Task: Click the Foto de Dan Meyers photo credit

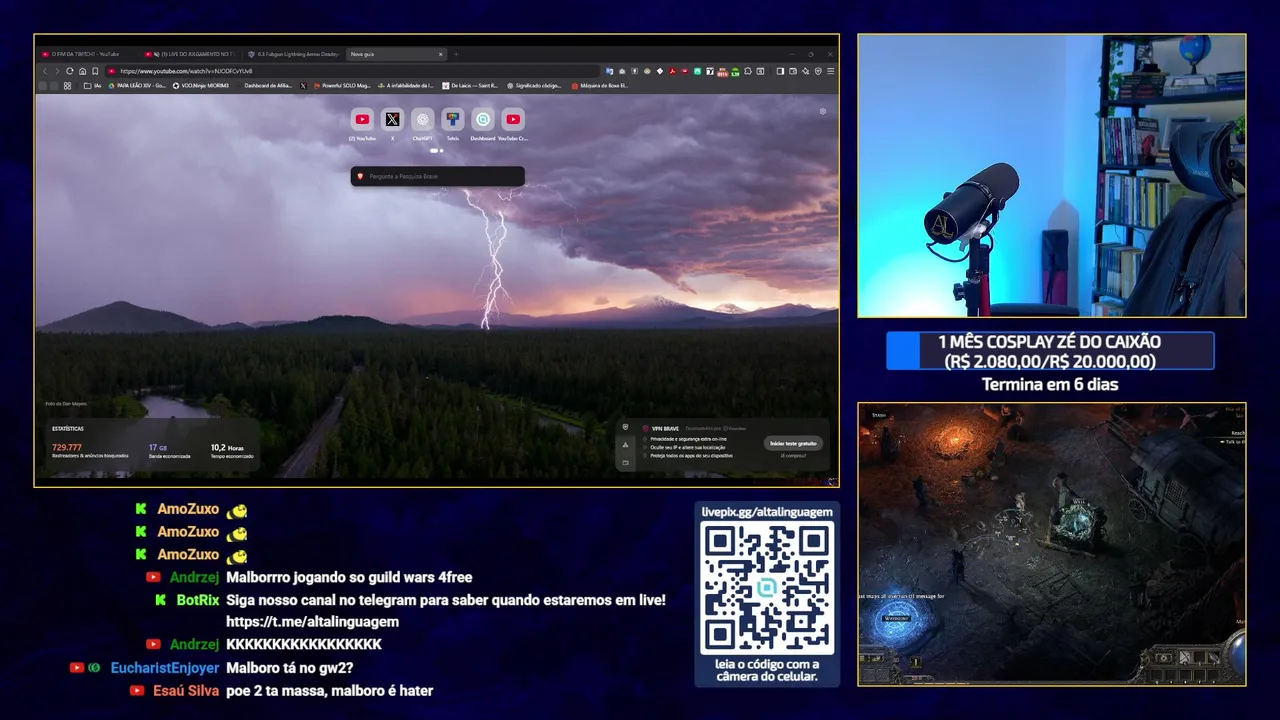Action: pyautogui.click(x=66, y=404)
